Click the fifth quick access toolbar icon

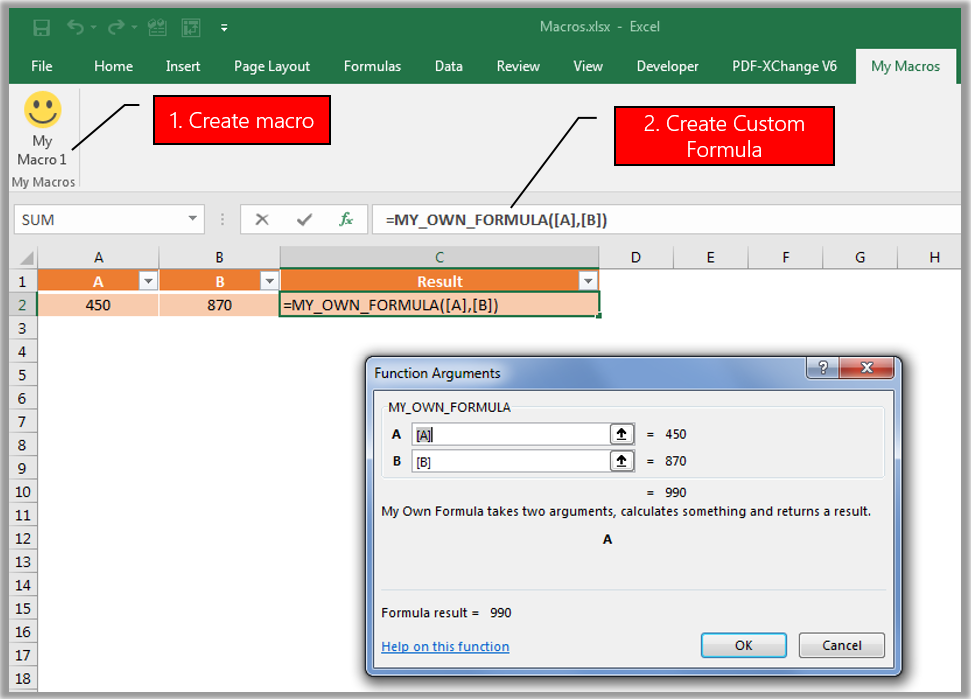coord(191,27)
